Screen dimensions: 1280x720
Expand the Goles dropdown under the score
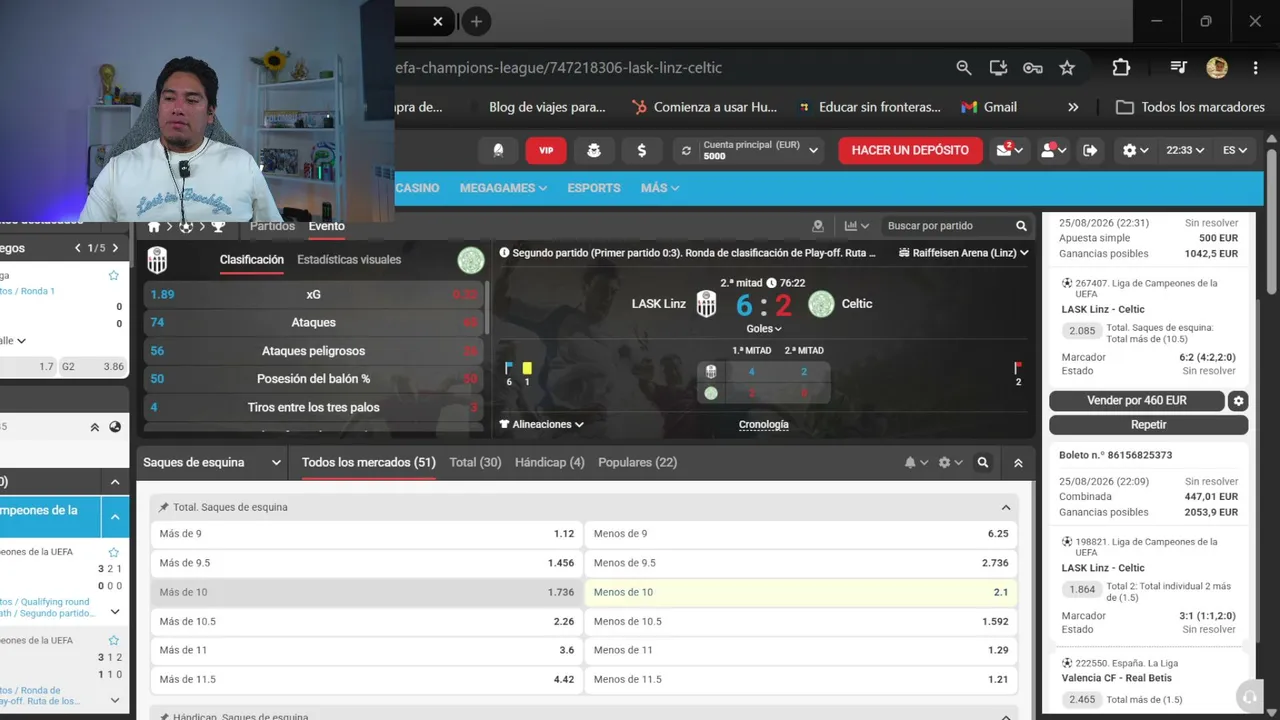pos(764,328)
